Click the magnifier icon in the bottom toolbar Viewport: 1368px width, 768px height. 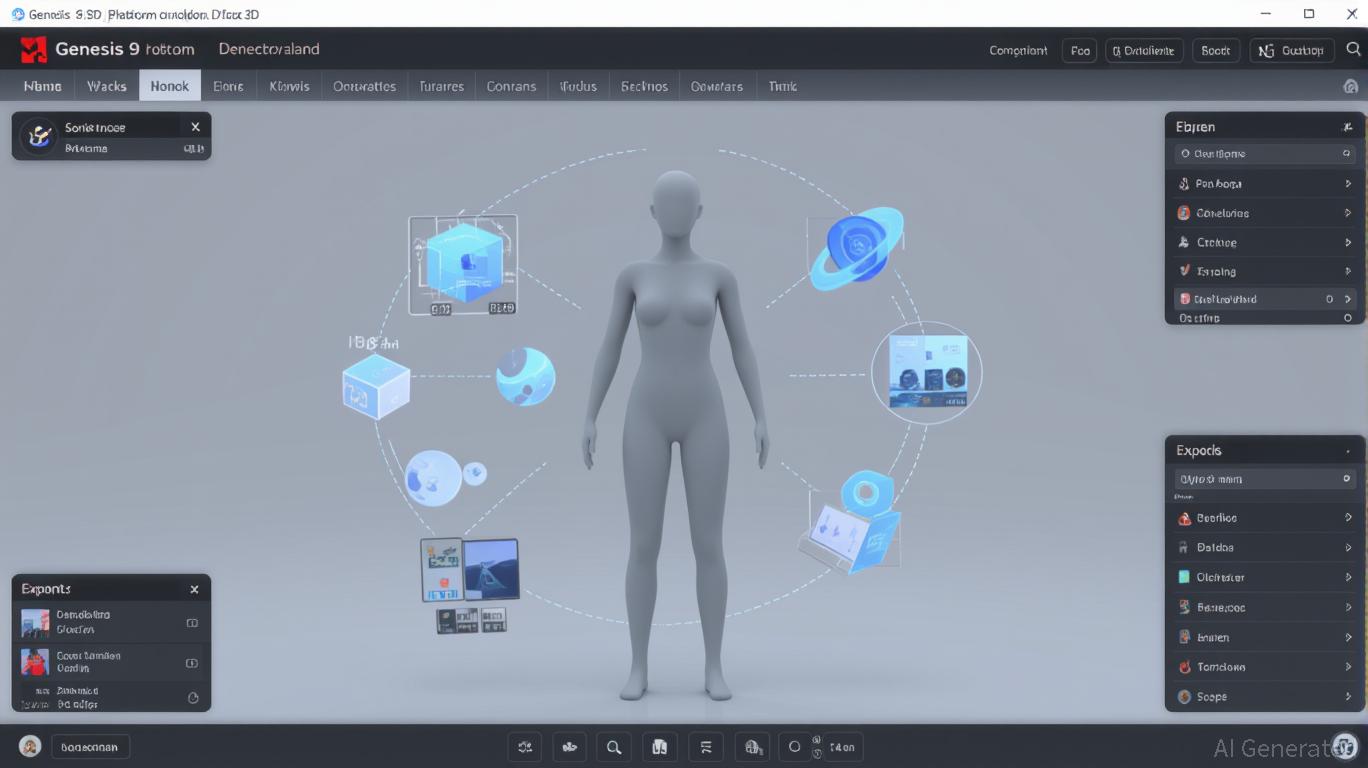click(613, 747)
